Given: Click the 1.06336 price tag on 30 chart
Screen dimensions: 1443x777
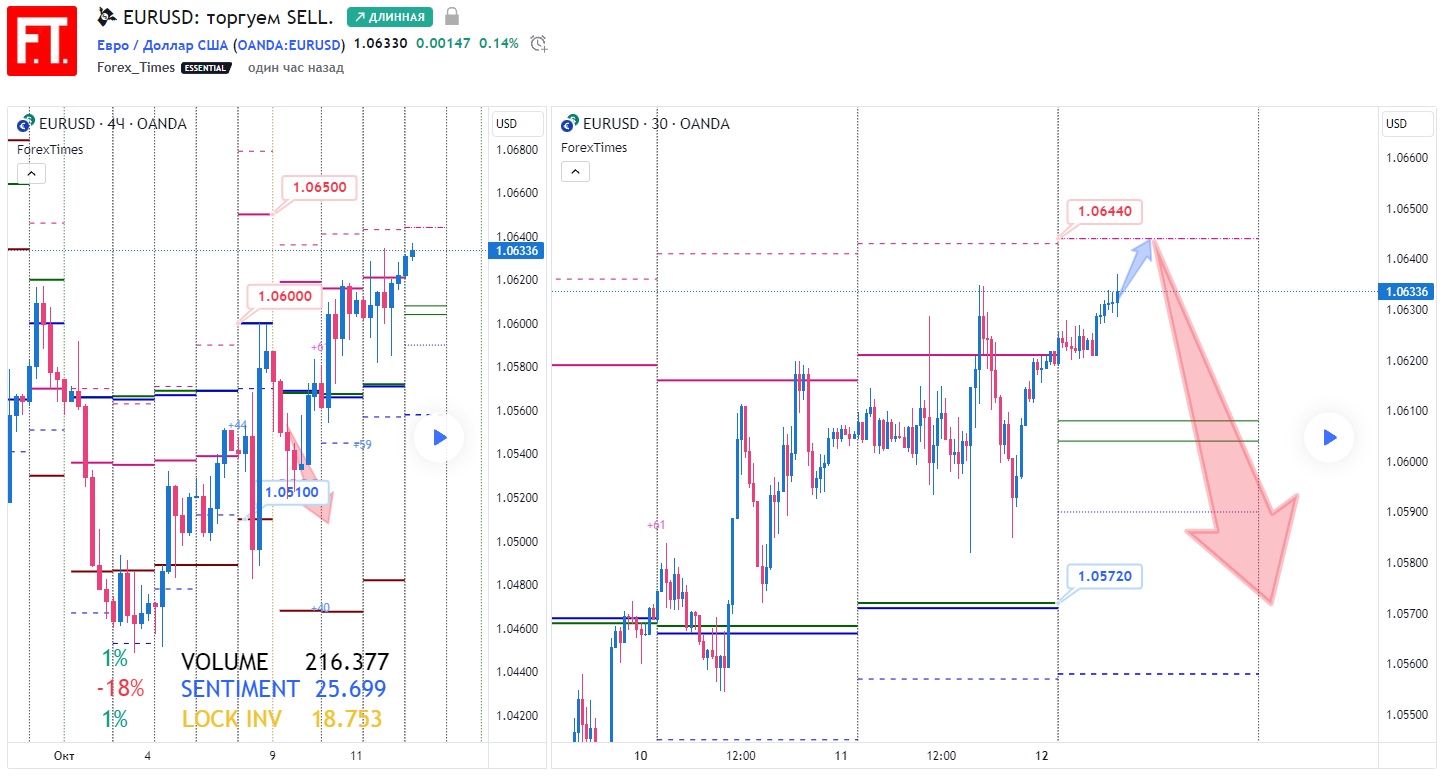Looking at the screenshot, I should [x=1406, y=292].
